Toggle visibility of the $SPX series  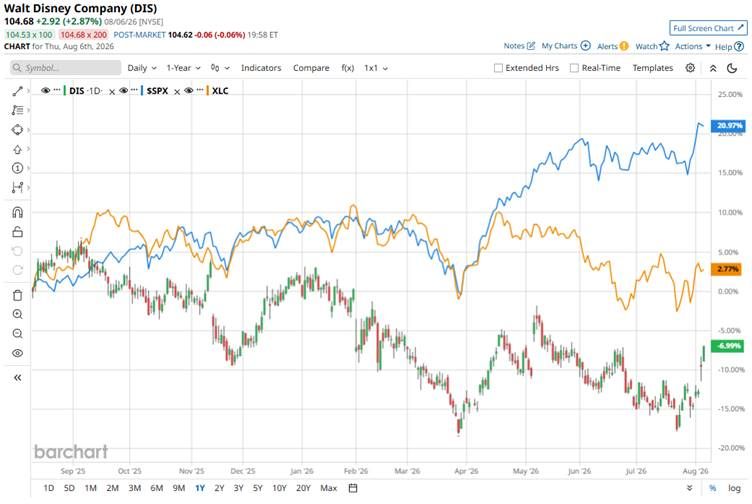pos(123,91)
